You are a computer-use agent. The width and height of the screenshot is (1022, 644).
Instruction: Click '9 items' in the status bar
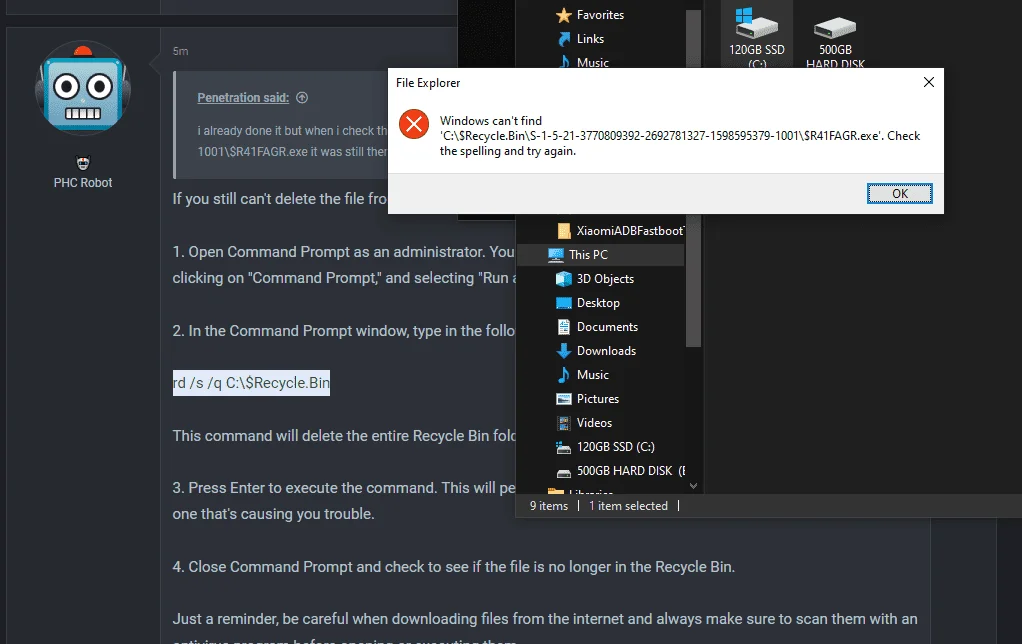pyautogui.click(x=549, y=506)
